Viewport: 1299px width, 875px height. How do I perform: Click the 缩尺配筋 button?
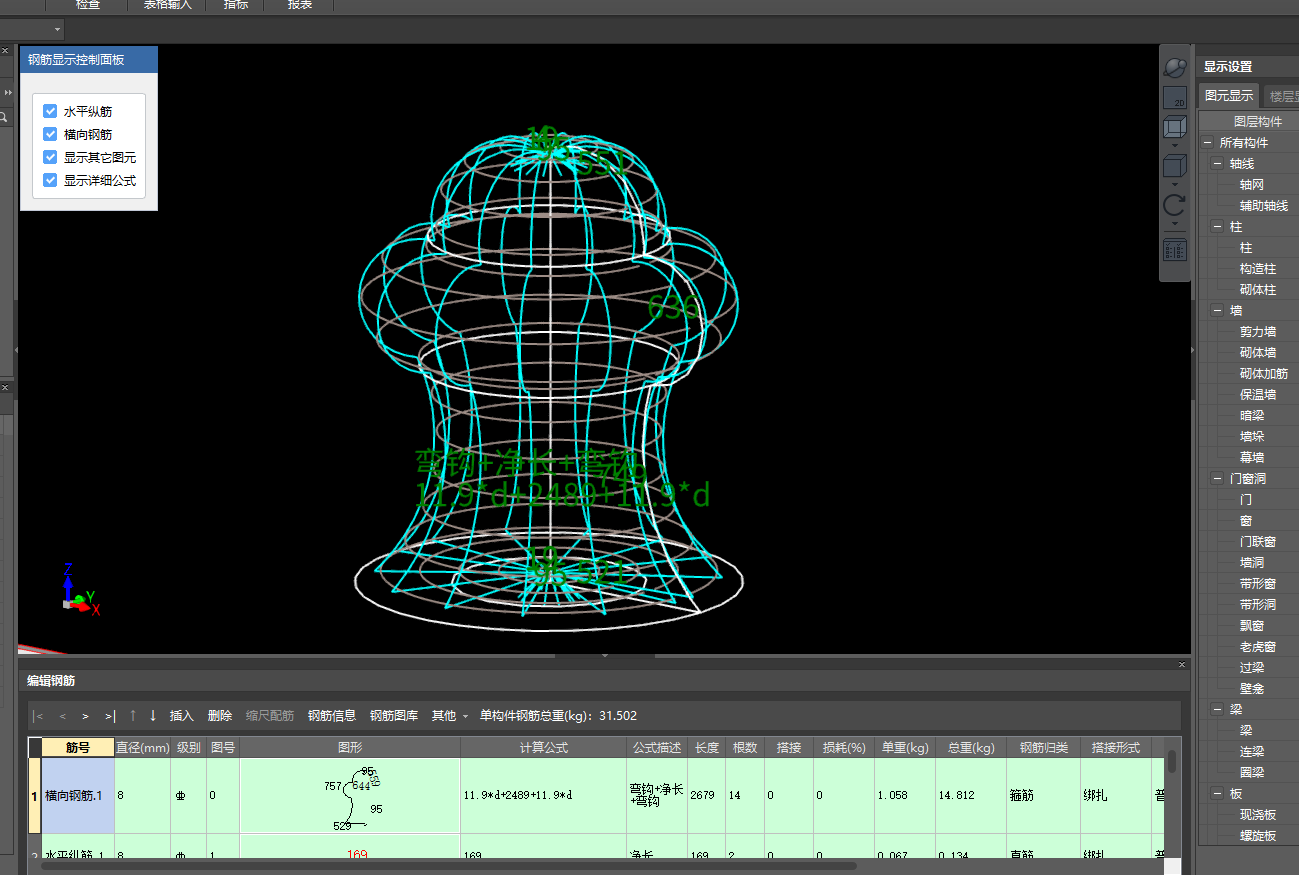tap(270, 716)
